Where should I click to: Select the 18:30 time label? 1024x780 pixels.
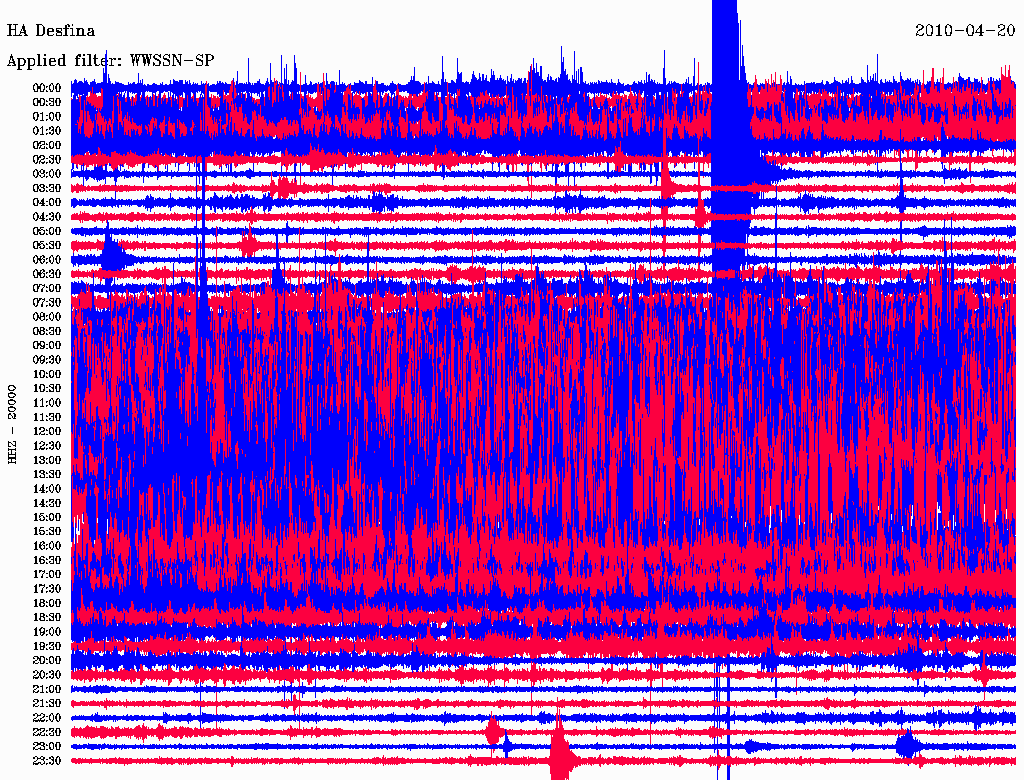coord(46,618)
